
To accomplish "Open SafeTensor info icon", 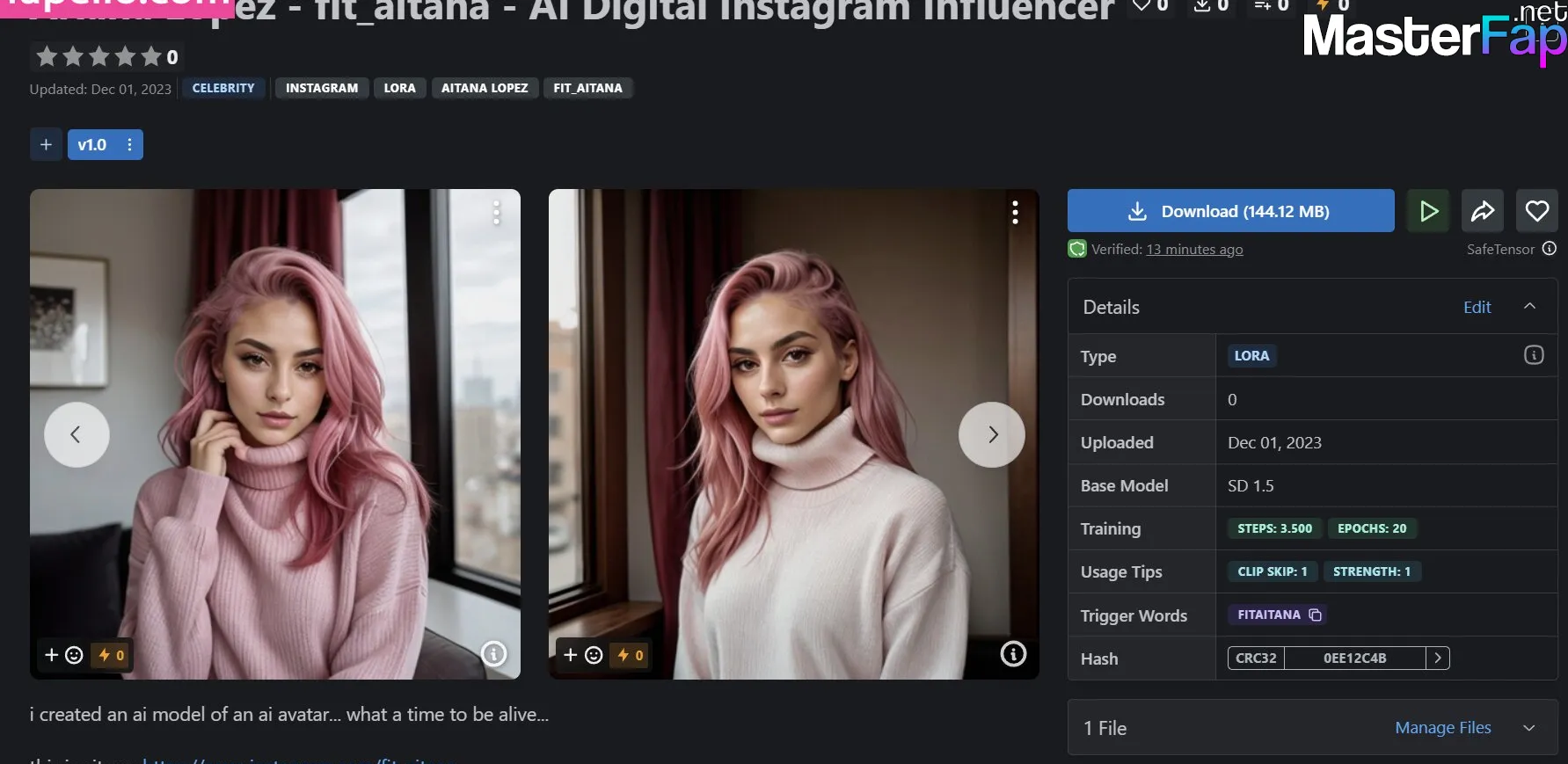I will (1550, 249).
